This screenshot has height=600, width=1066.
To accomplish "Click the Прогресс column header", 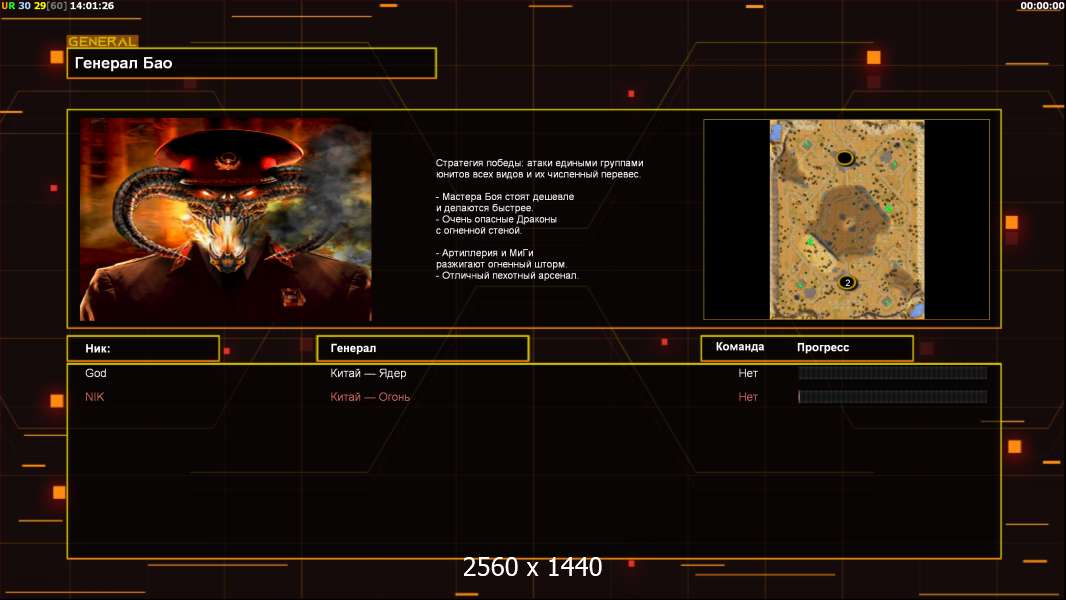I will point(823,347).
